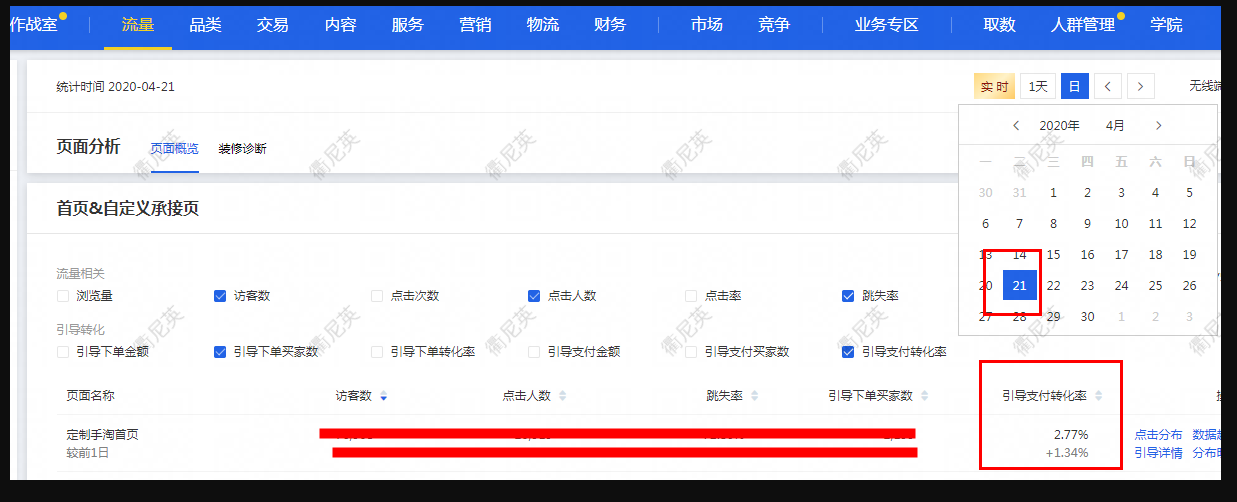Open the 营销 navigation tab

475,26
